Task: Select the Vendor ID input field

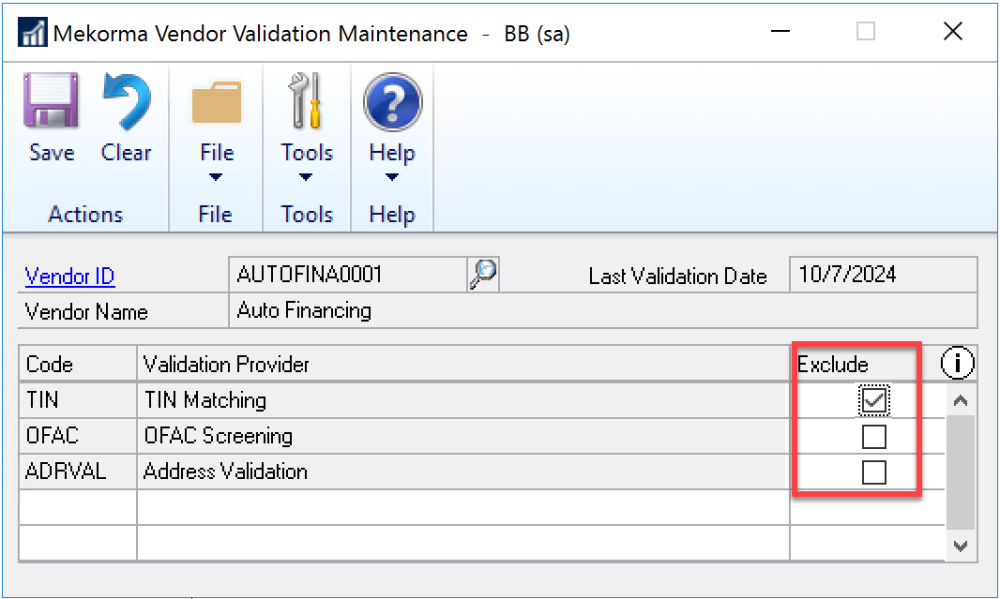Action: (348, 274)
